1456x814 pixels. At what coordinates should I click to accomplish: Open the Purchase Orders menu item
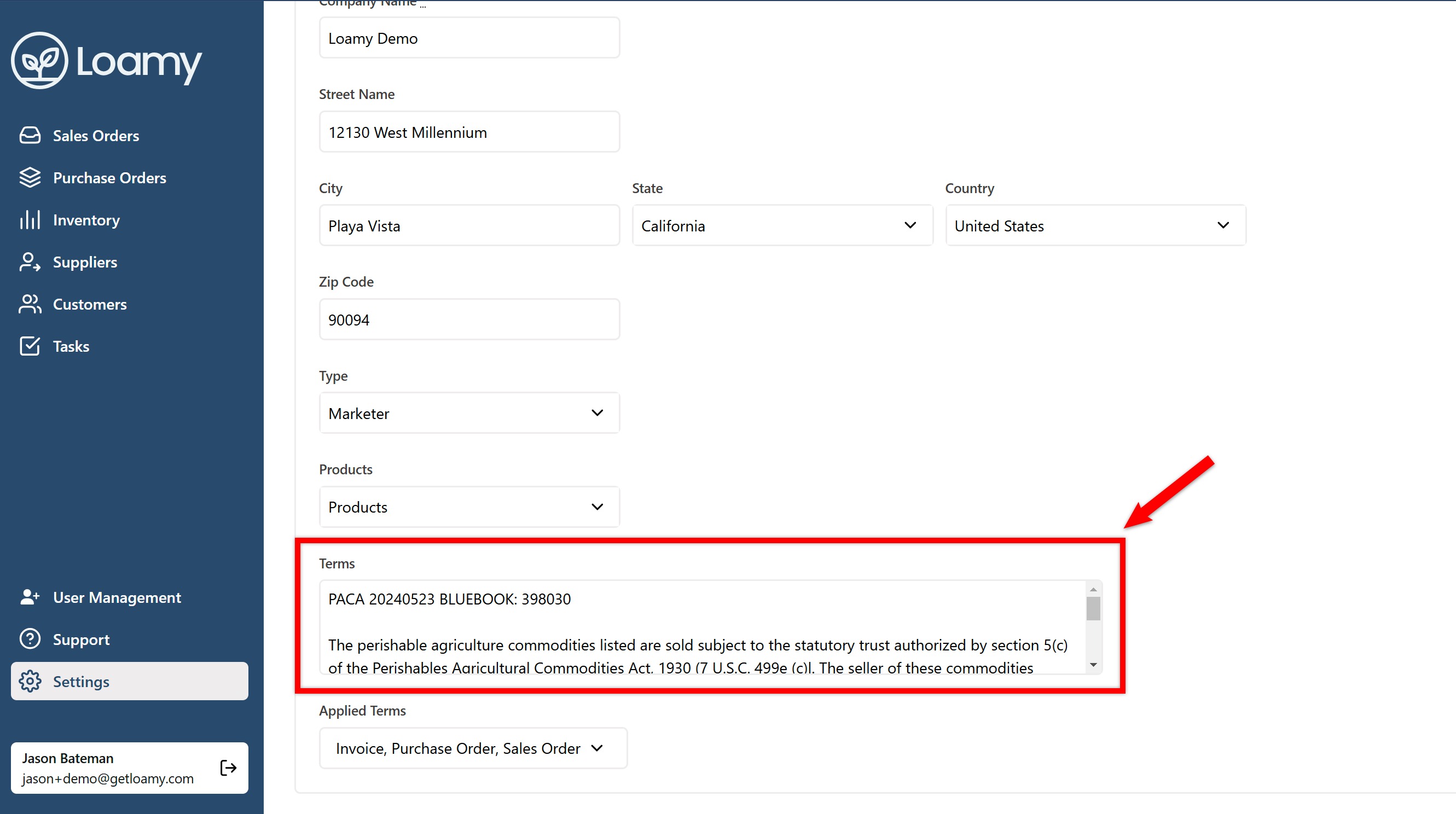click(x=130, y=177)
